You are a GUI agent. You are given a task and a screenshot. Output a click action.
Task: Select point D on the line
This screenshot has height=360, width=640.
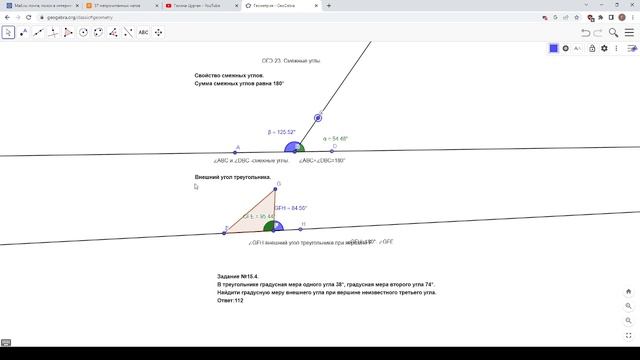coord(332,151)
